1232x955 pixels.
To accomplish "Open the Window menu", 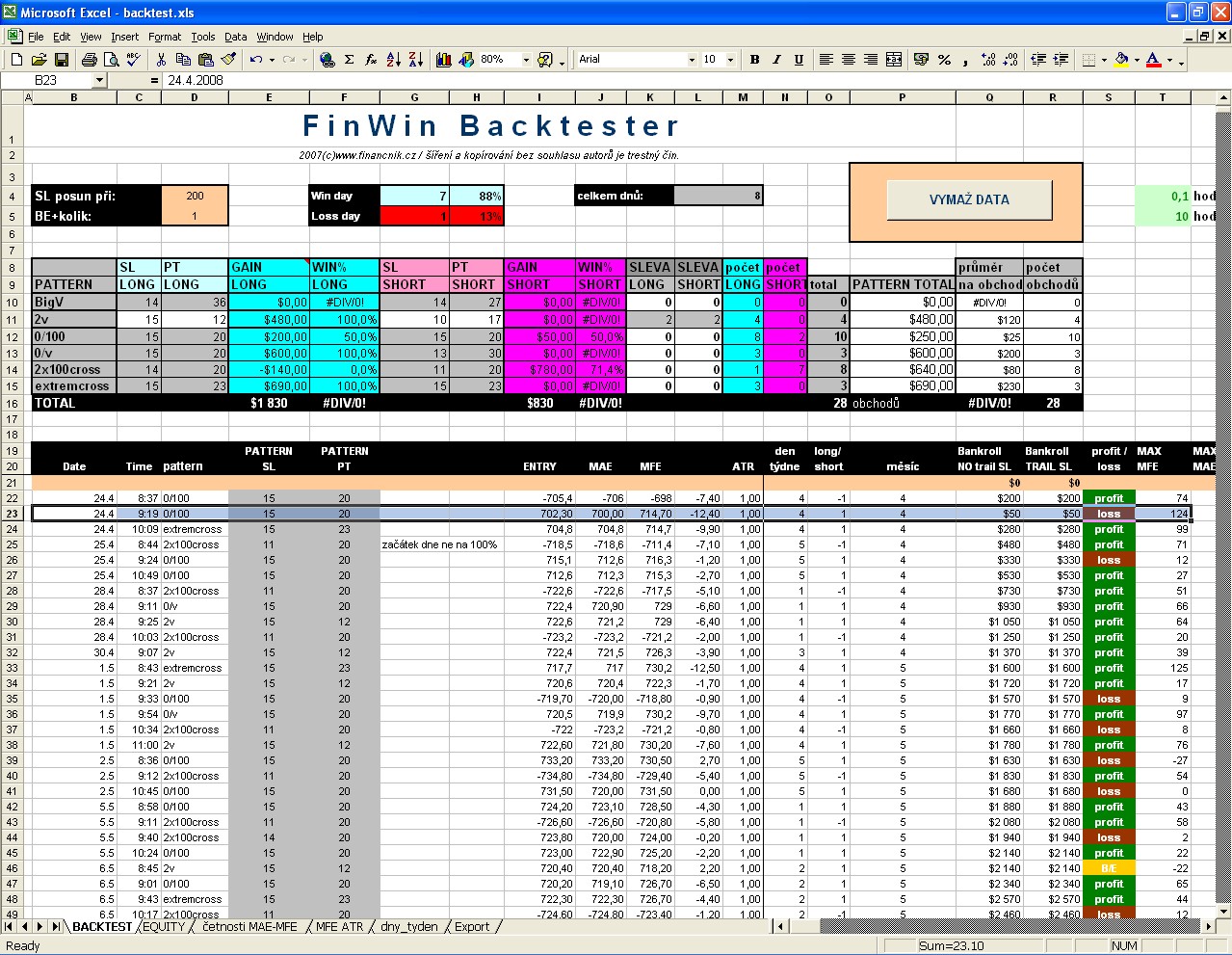I will pyautogui.click(x=275, y=37).
